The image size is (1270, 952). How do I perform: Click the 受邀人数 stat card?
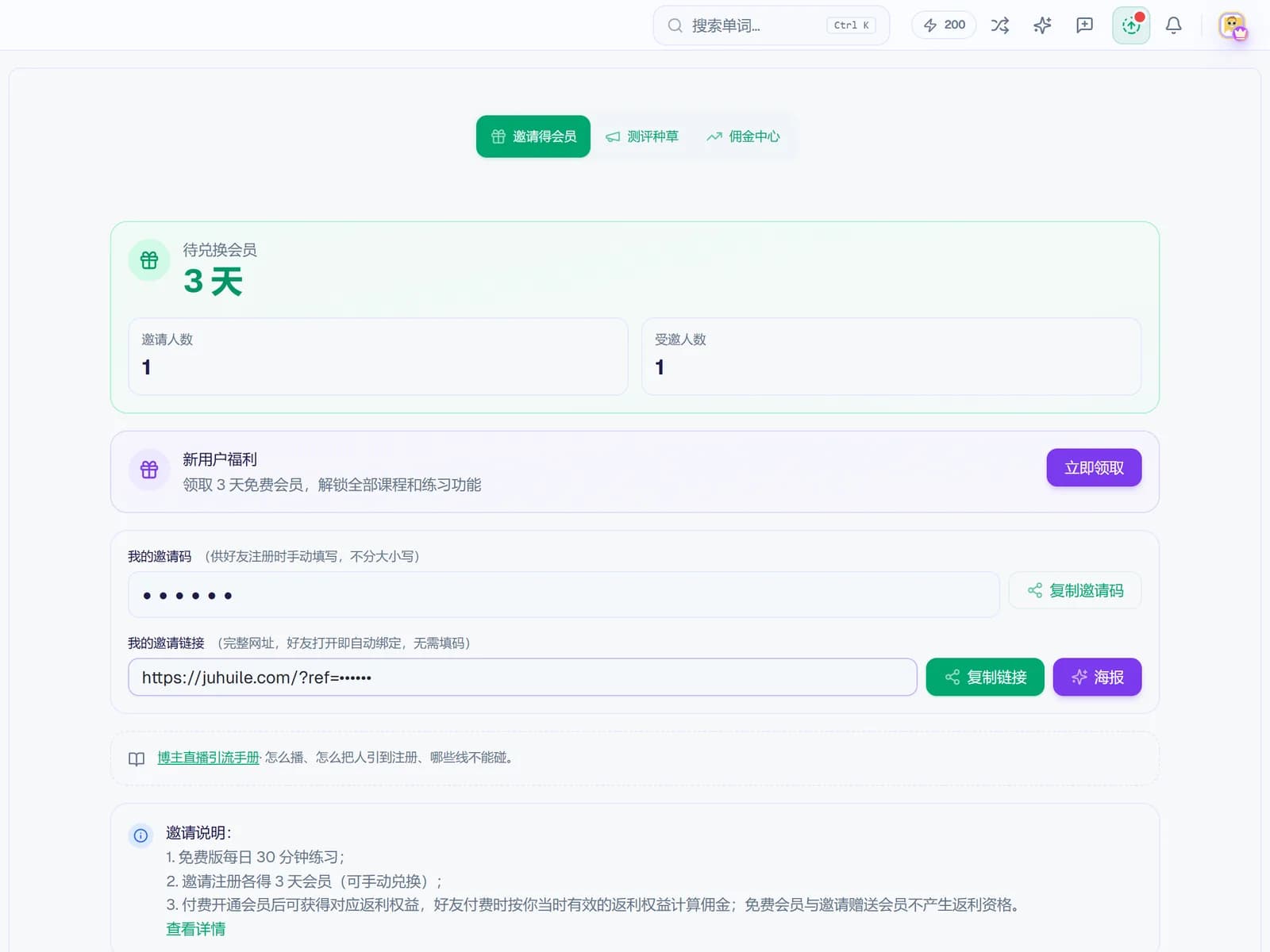pos(891,356)
